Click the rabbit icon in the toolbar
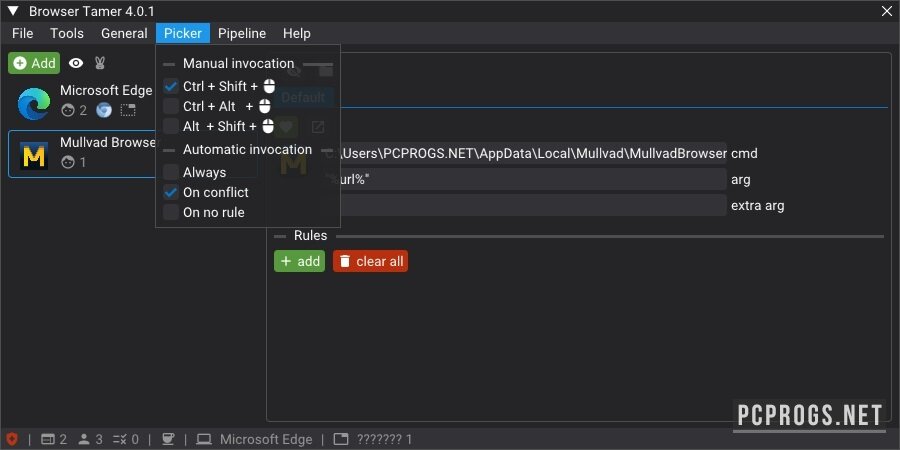 (99, 63)
